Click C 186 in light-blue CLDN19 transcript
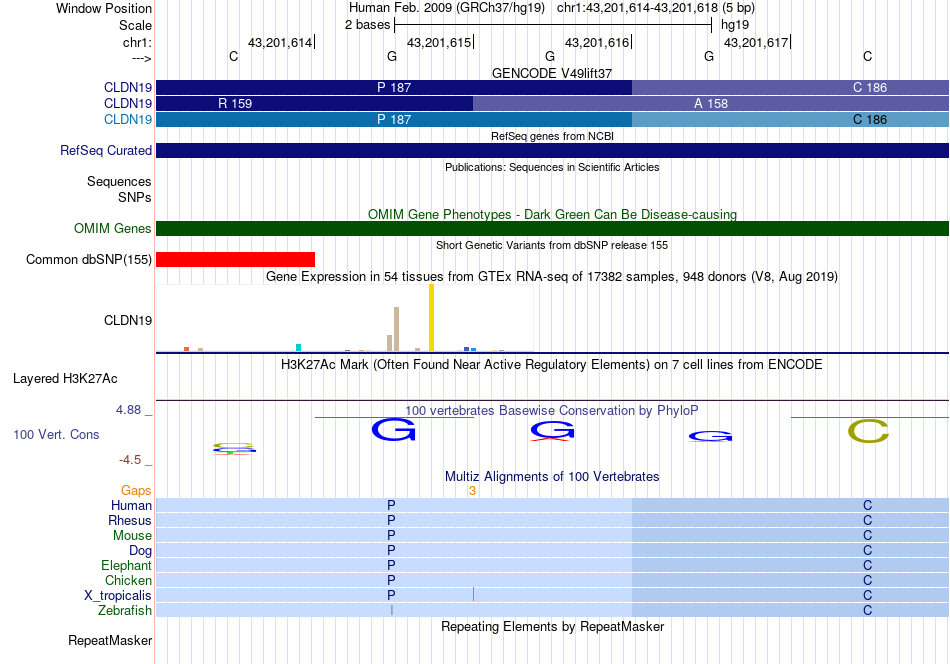This screenshot has height=664, width=950. (869, 119)
